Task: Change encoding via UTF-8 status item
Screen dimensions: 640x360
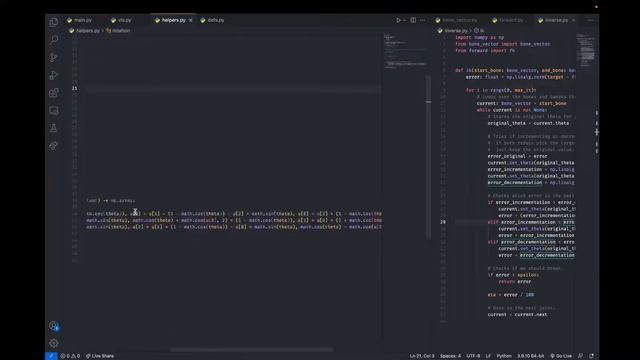Action: point(473,356)
